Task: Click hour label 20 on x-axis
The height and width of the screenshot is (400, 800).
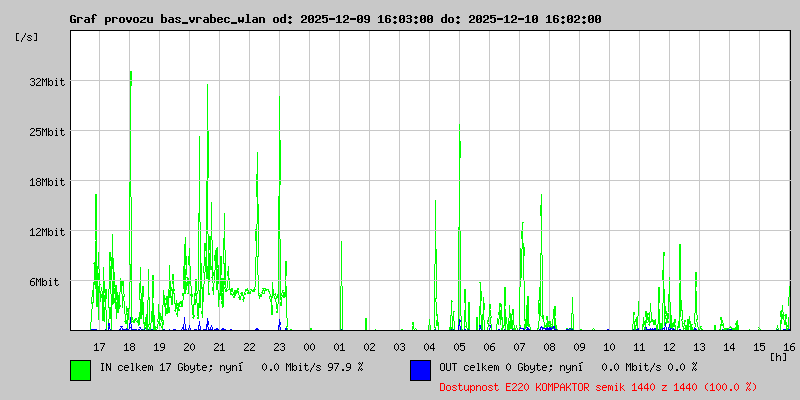Action: [x=189, y=347]
